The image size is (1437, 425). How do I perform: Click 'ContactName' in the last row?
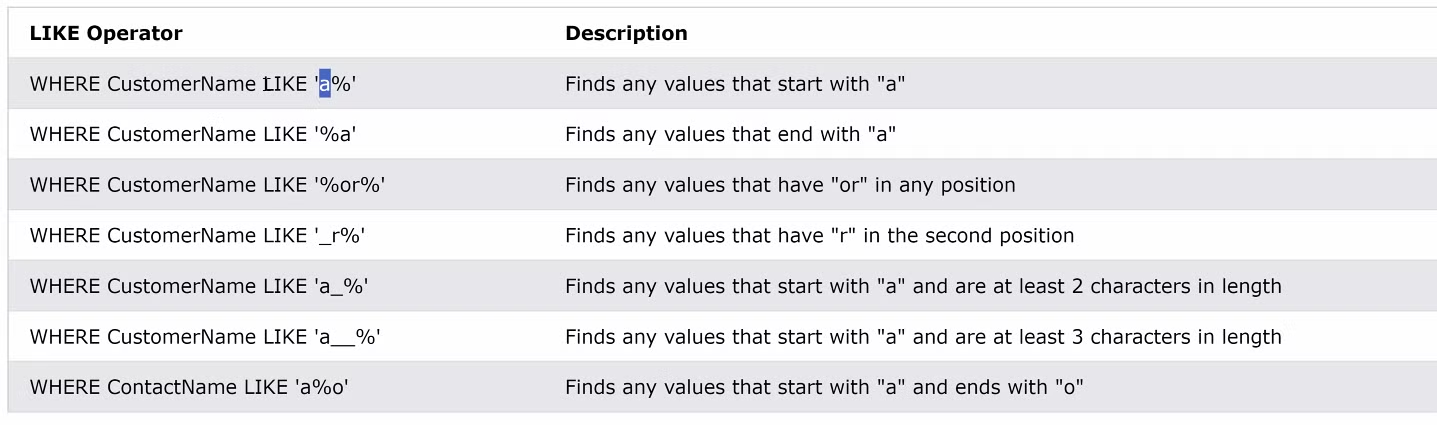172,387
